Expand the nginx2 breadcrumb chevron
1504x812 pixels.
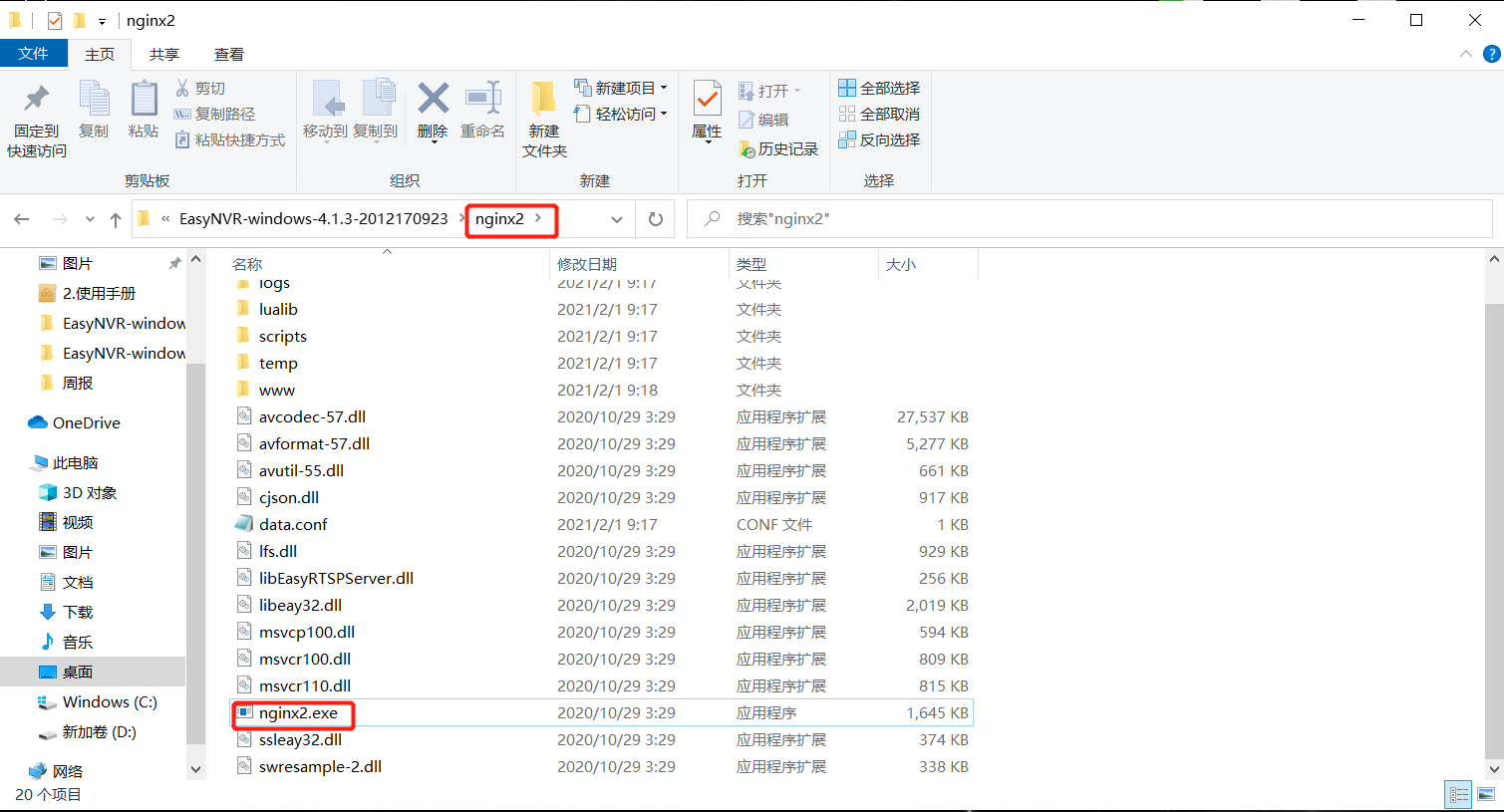[x=538, y=218]
